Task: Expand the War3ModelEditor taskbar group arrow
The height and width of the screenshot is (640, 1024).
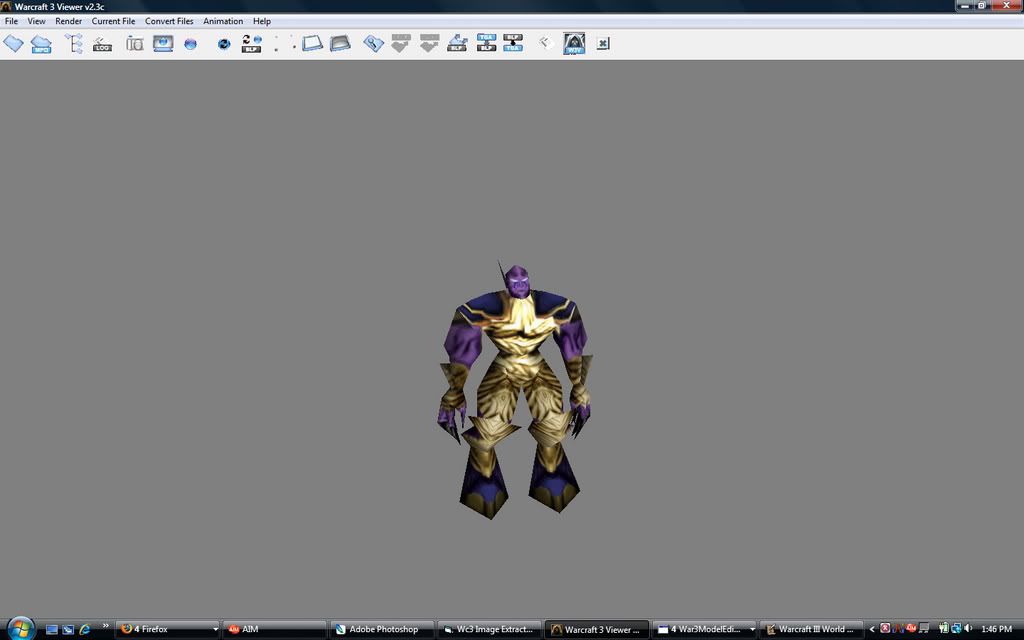Action: coord(752,630)
